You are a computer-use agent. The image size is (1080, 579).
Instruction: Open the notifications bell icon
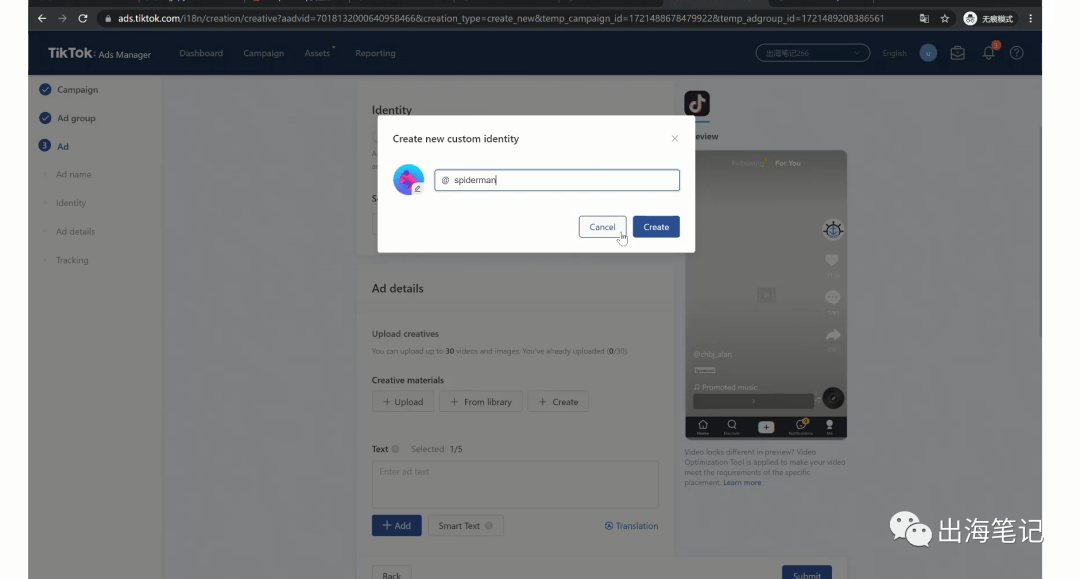point(989,52)
